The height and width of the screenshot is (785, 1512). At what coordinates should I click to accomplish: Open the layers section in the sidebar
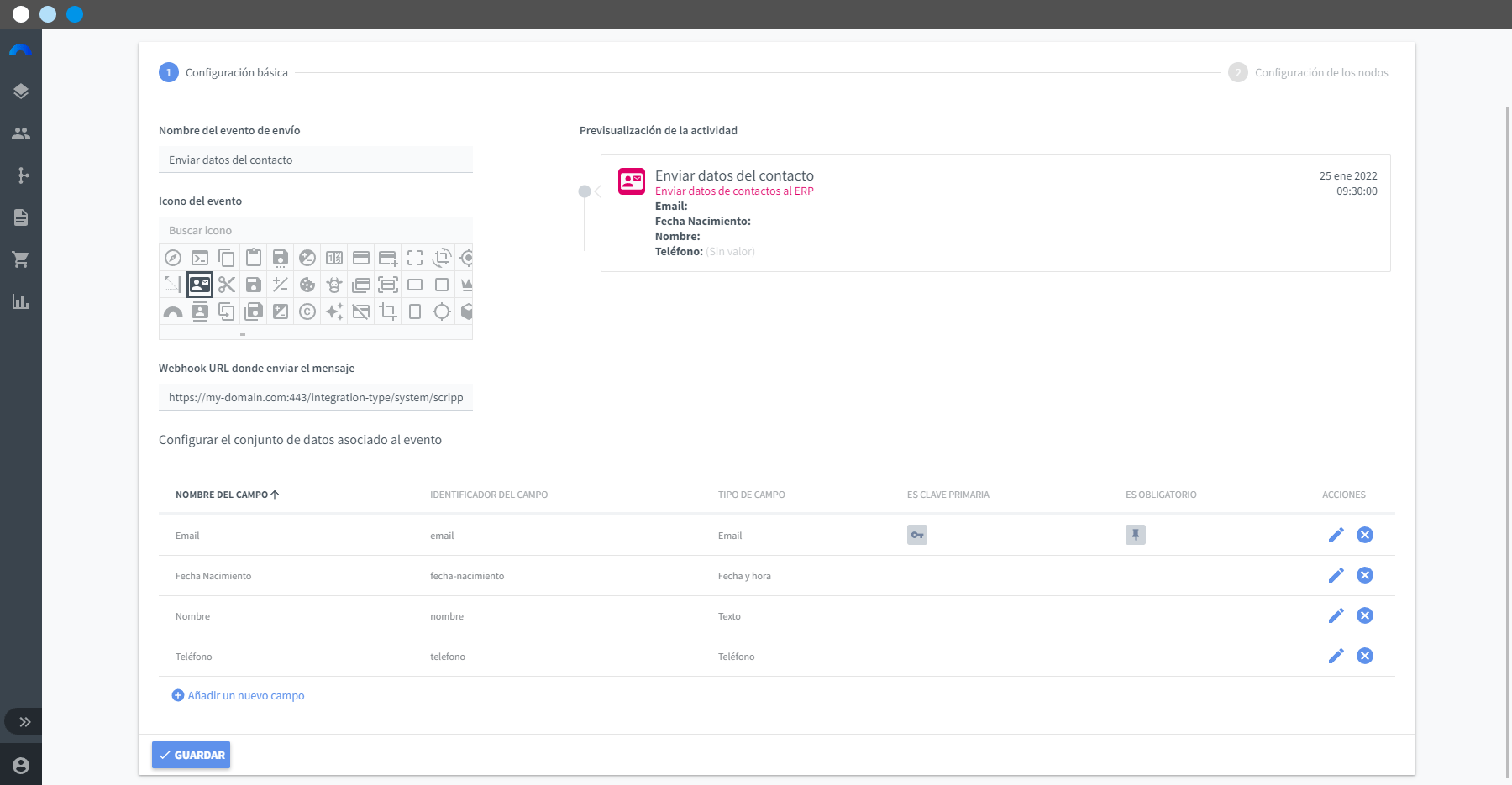[21, 92]
